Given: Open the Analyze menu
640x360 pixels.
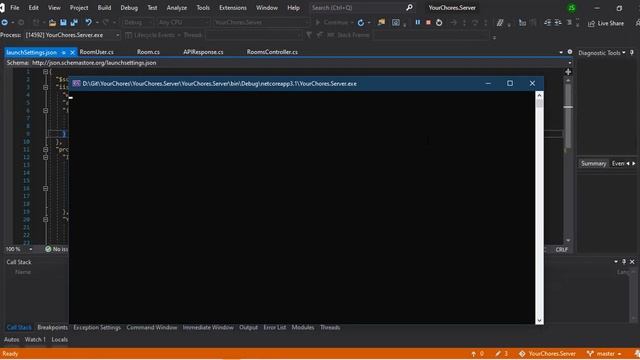Looking at the screenshot, I should click(177, 8).
